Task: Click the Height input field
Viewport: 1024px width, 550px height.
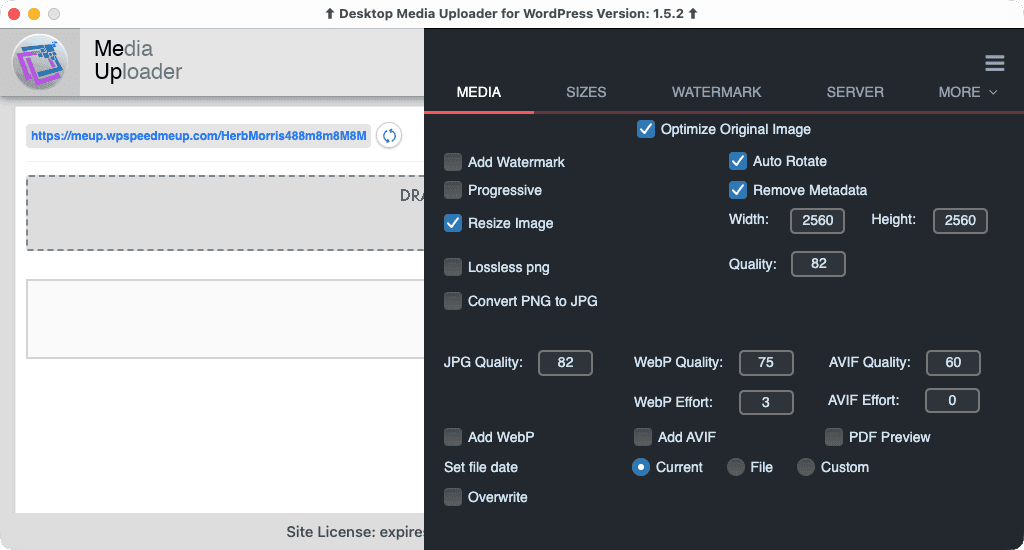Action: pos(960,221)
